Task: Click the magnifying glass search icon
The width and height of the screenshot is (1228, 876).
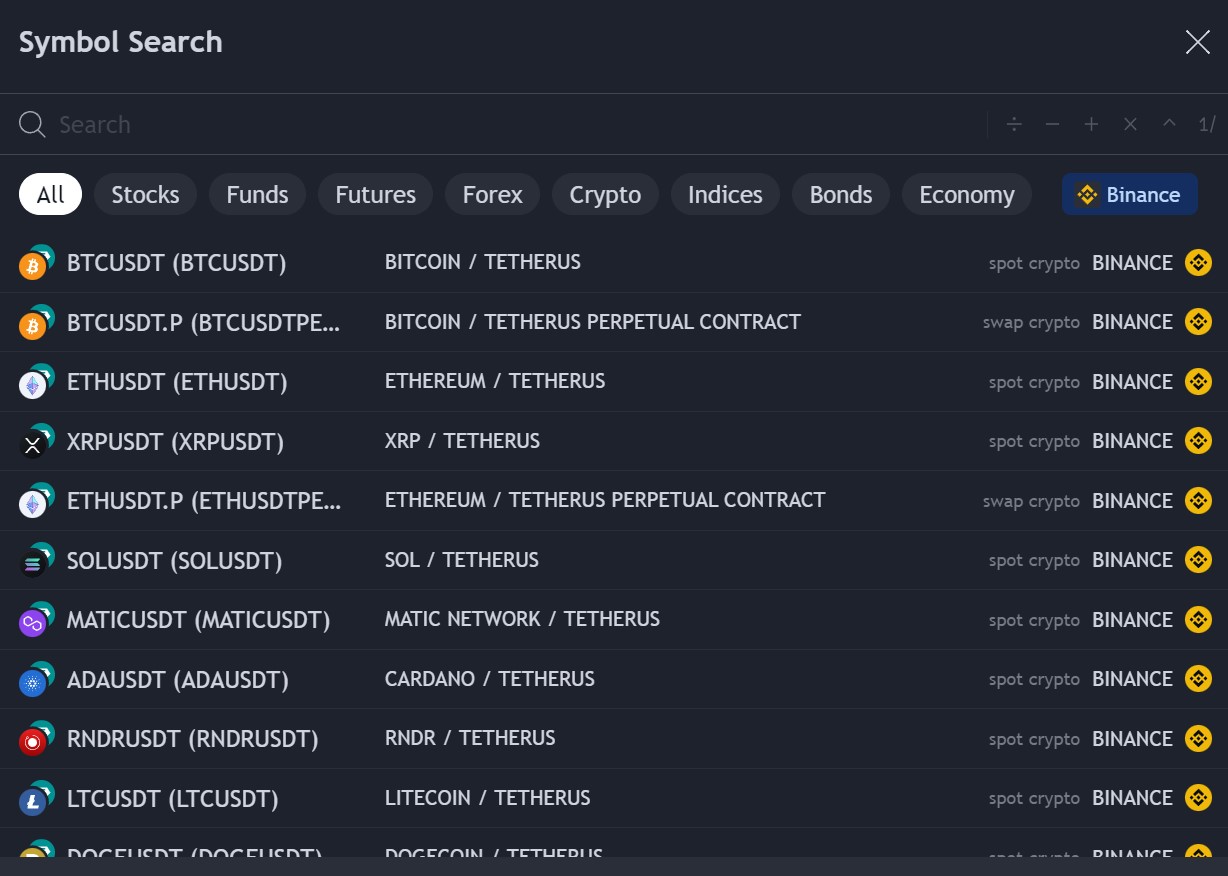Action: click(x=30, y=124)
